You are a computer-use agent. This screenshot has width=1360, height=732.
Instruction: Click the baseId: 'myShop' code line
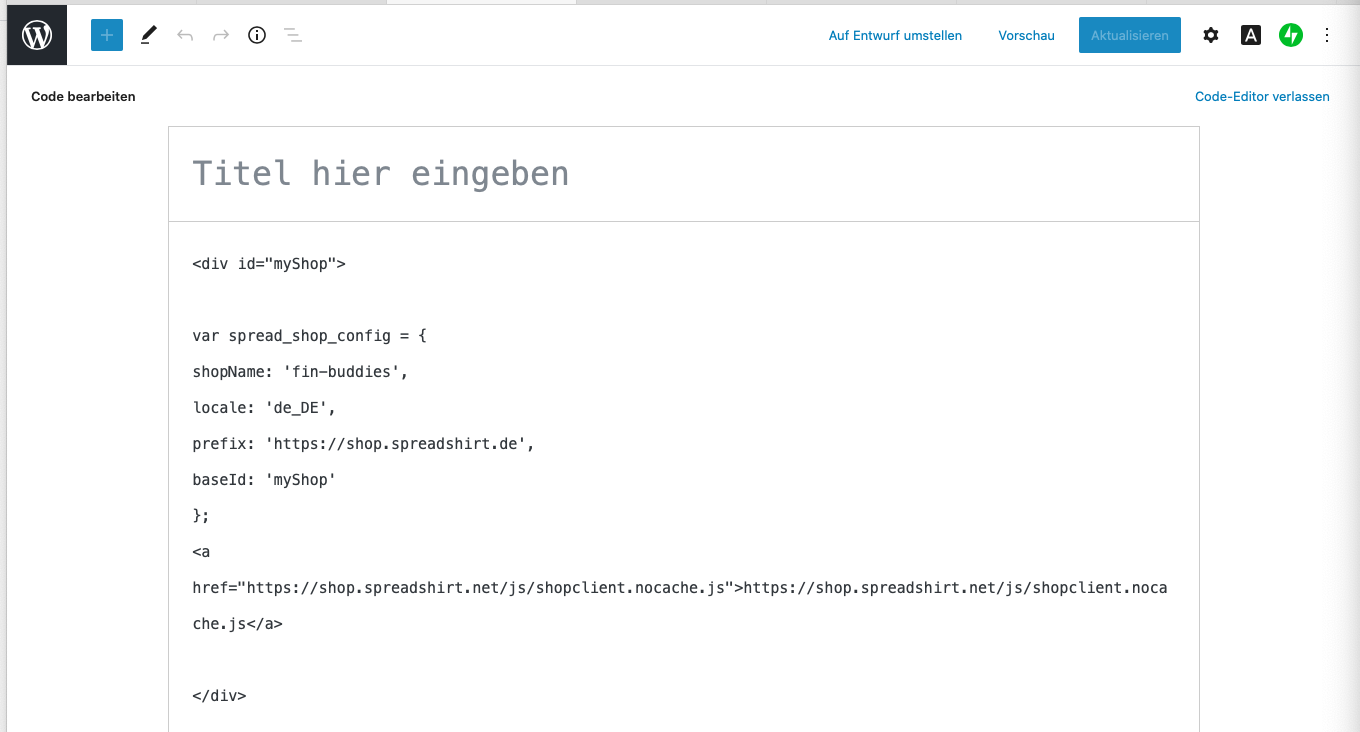[x=264, y=480]
